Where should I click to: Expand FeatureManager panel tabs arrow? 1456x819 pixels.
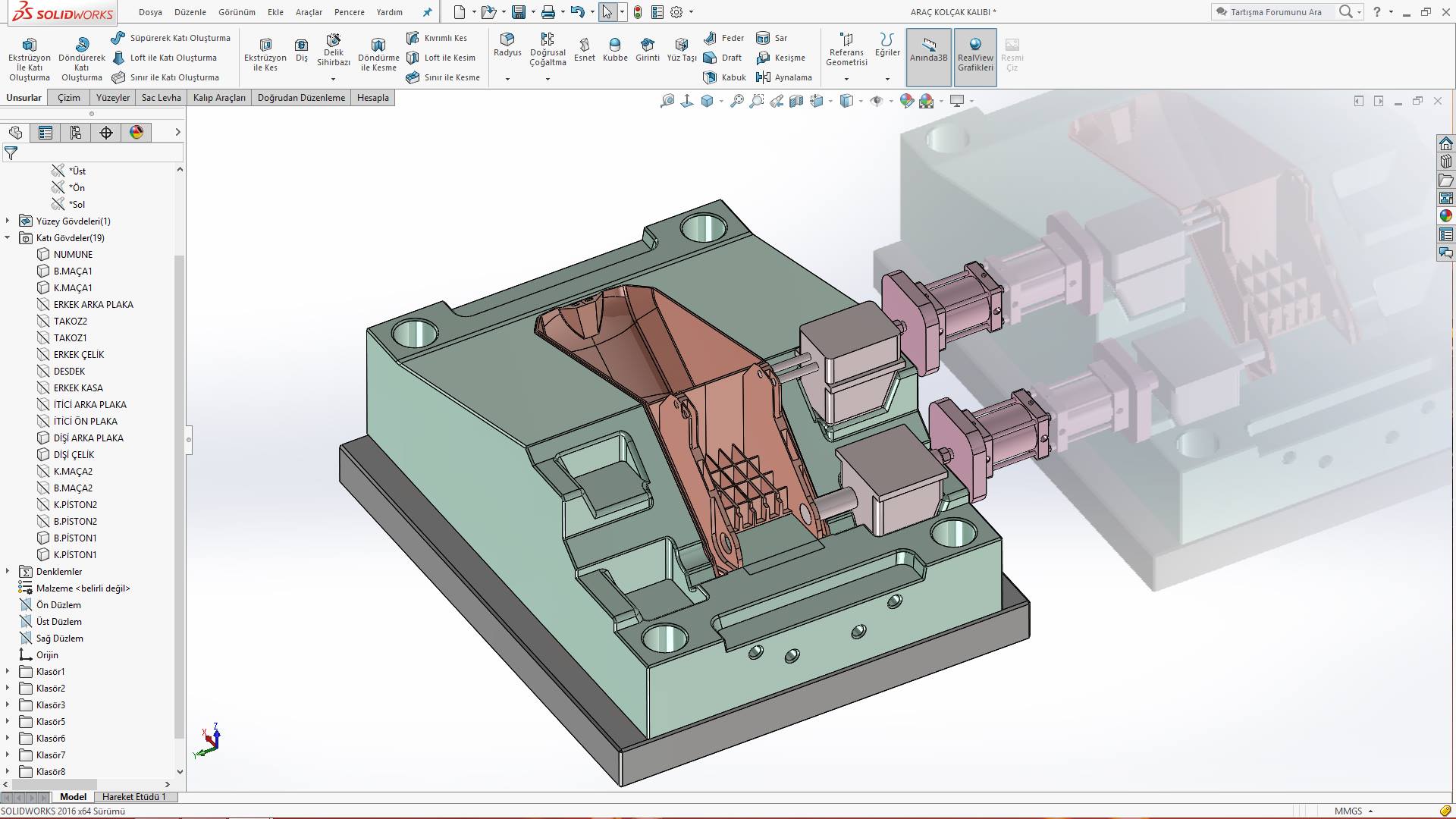coord(177,132)
